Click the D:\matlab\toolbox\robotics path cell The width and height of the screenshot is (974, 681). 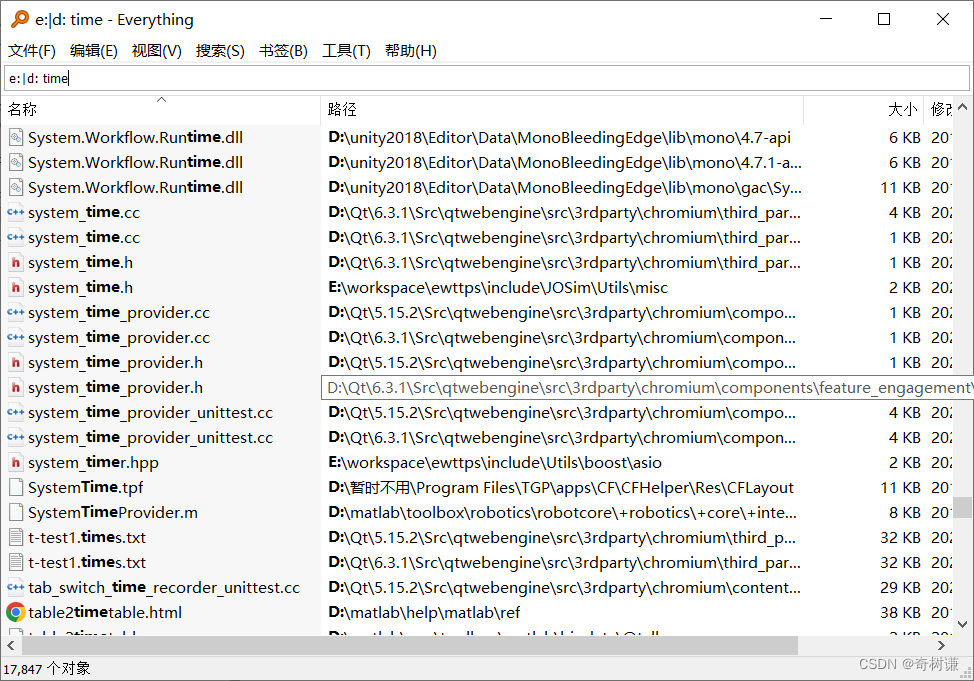(562, 512)
